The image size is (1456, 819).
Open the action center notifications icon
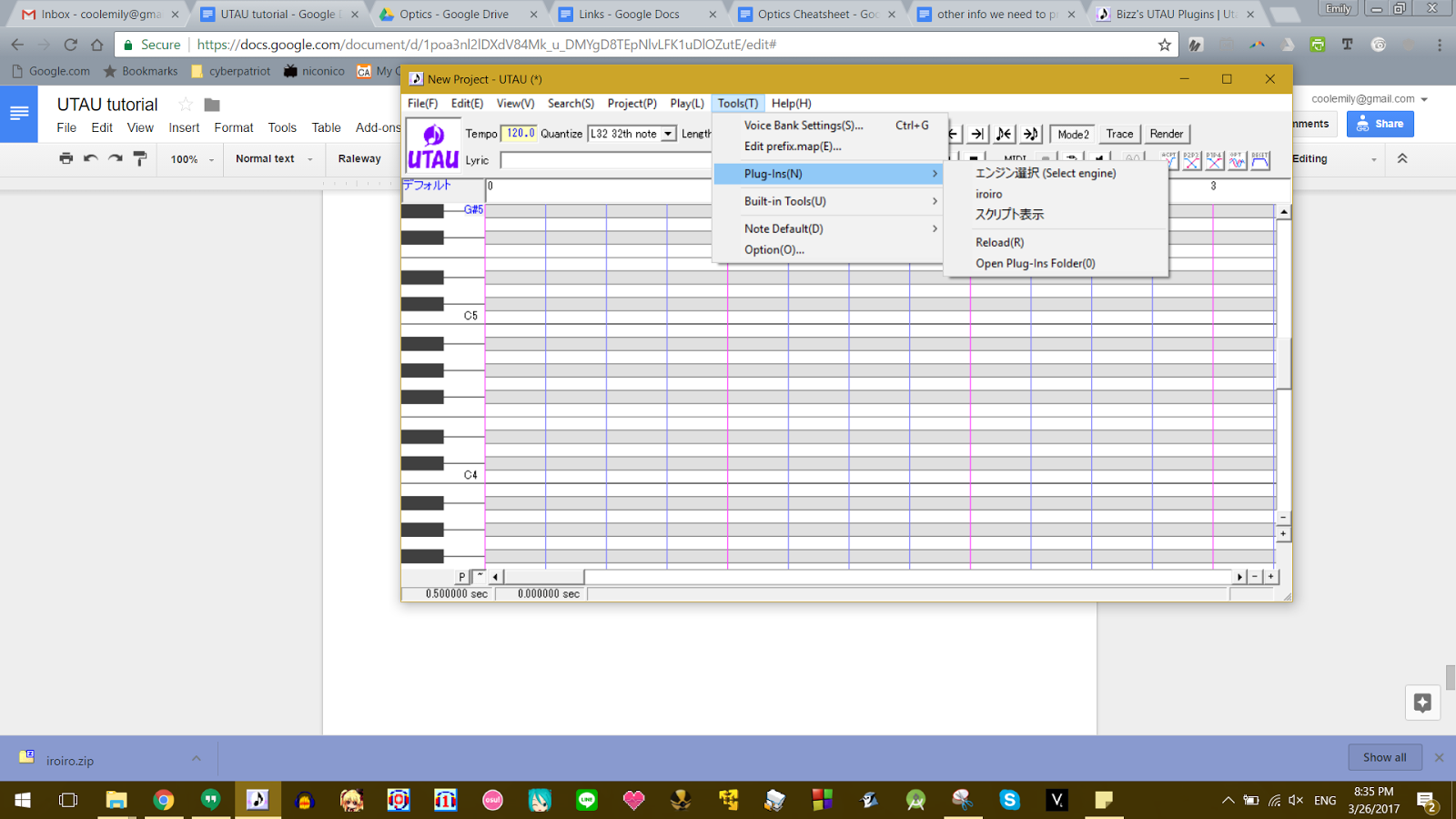point(1427,801)
